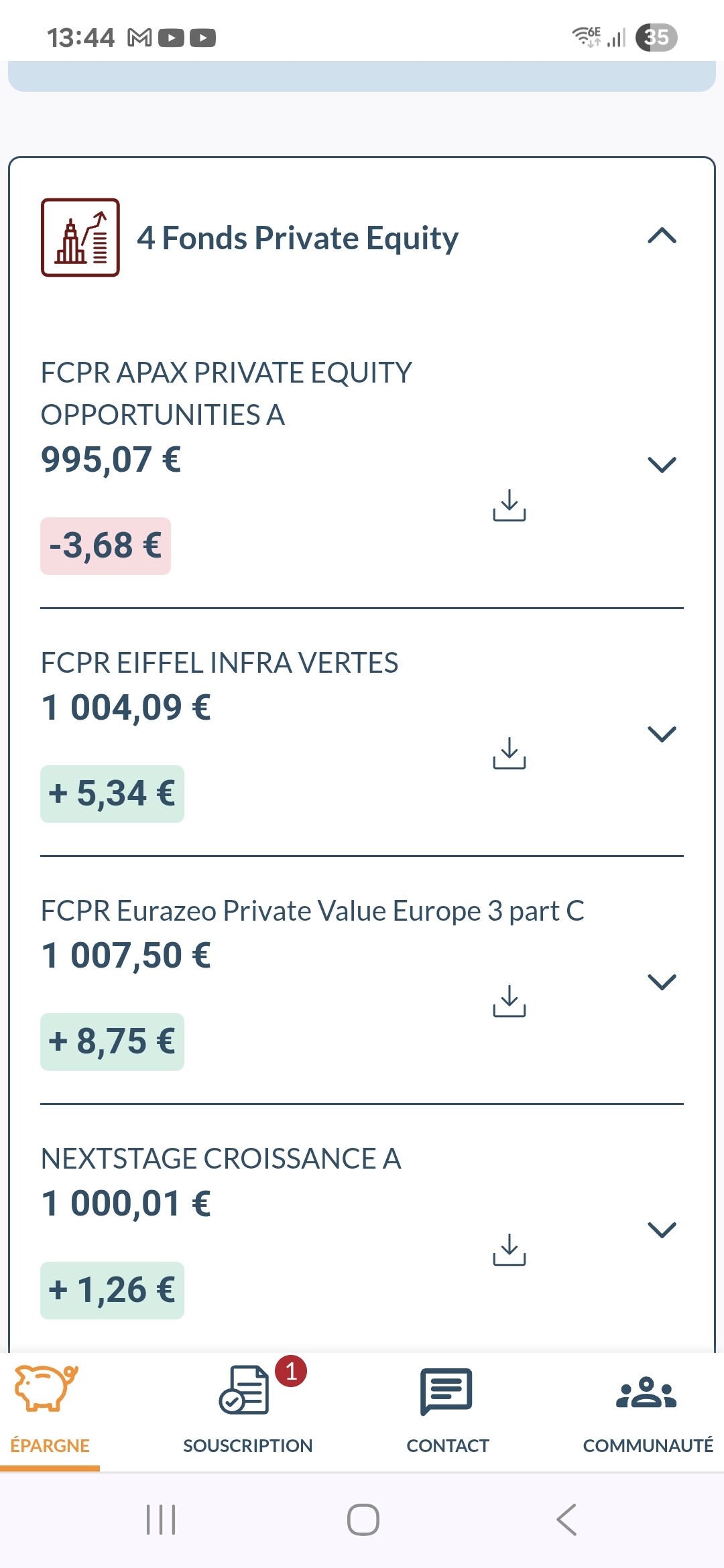Download the NEXTSTAGE CROISSANCE A document
This screenshot has height=1568, width=724.
[x=509, y=1250]
